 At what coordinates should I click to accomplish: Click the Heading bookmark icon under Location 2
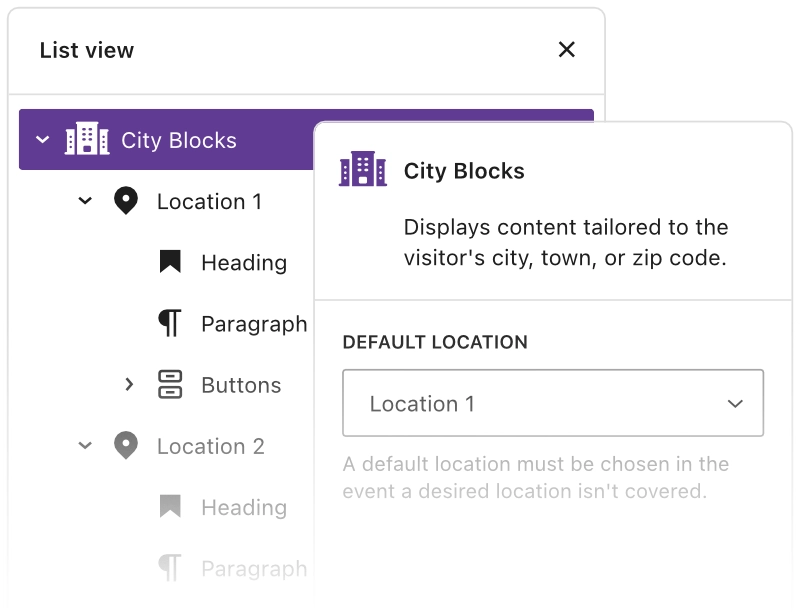tap(170, 508)
